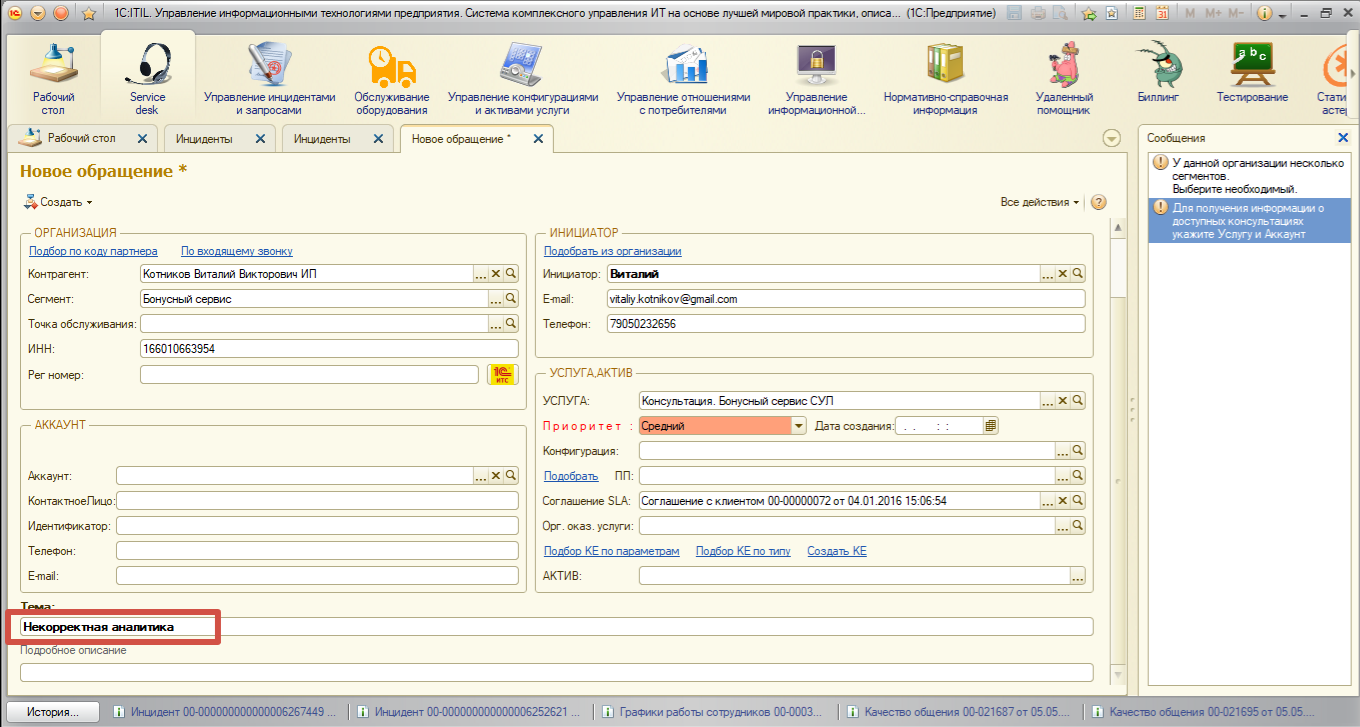The height and width of the screenshot is (727, 1360).
Task: Select message about Услугу и Аккаунт
Action: click(1248, 220)
